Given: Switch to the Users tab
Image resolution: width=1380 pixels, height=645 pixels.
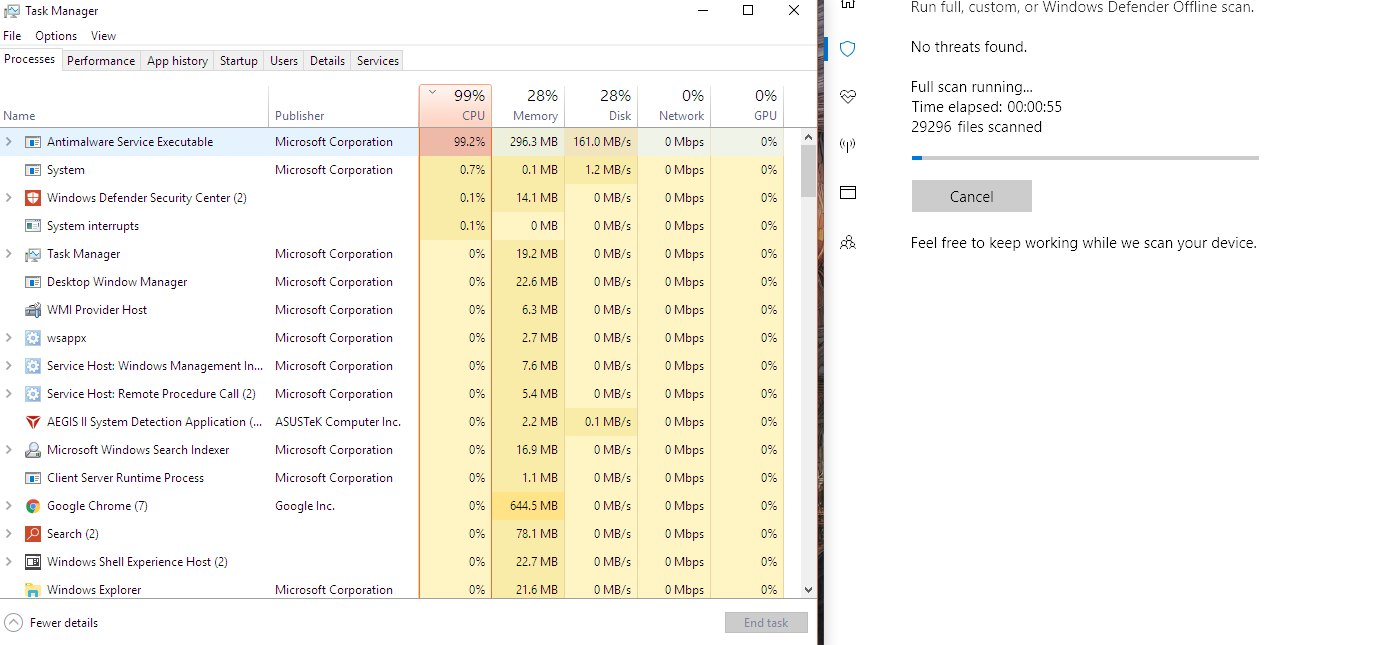Looking at the screenshot, I should [x=284, y=61].
